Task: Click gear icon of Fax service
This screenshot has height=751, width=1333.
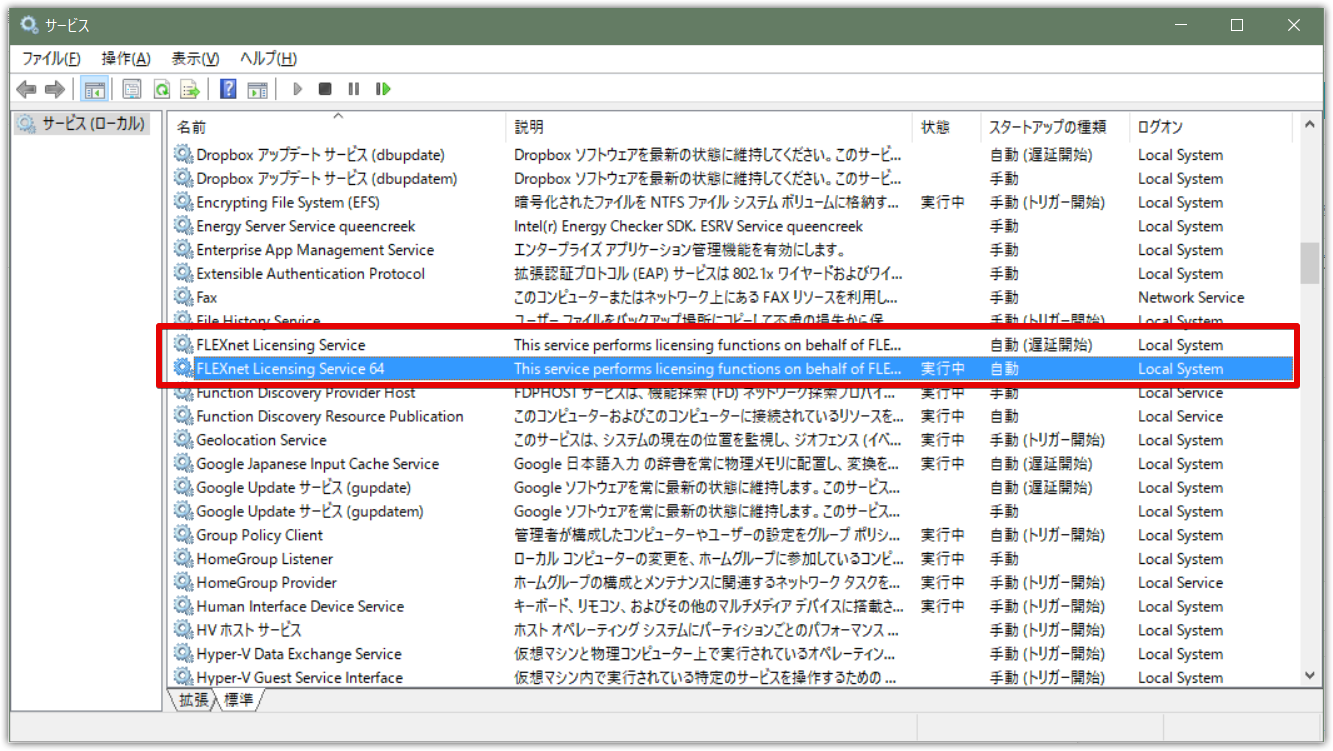Action: (x=183, y=297)
